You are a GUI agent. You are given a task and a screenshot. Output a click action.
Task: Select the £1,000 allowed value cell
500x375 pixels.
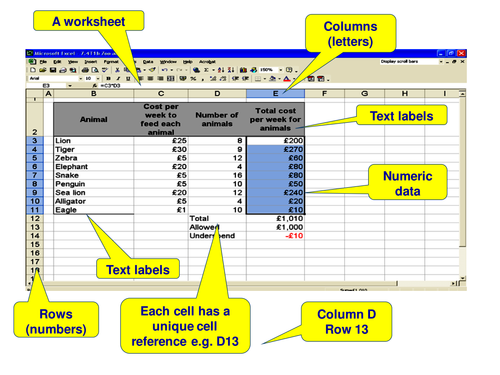[x=275, y=227]
